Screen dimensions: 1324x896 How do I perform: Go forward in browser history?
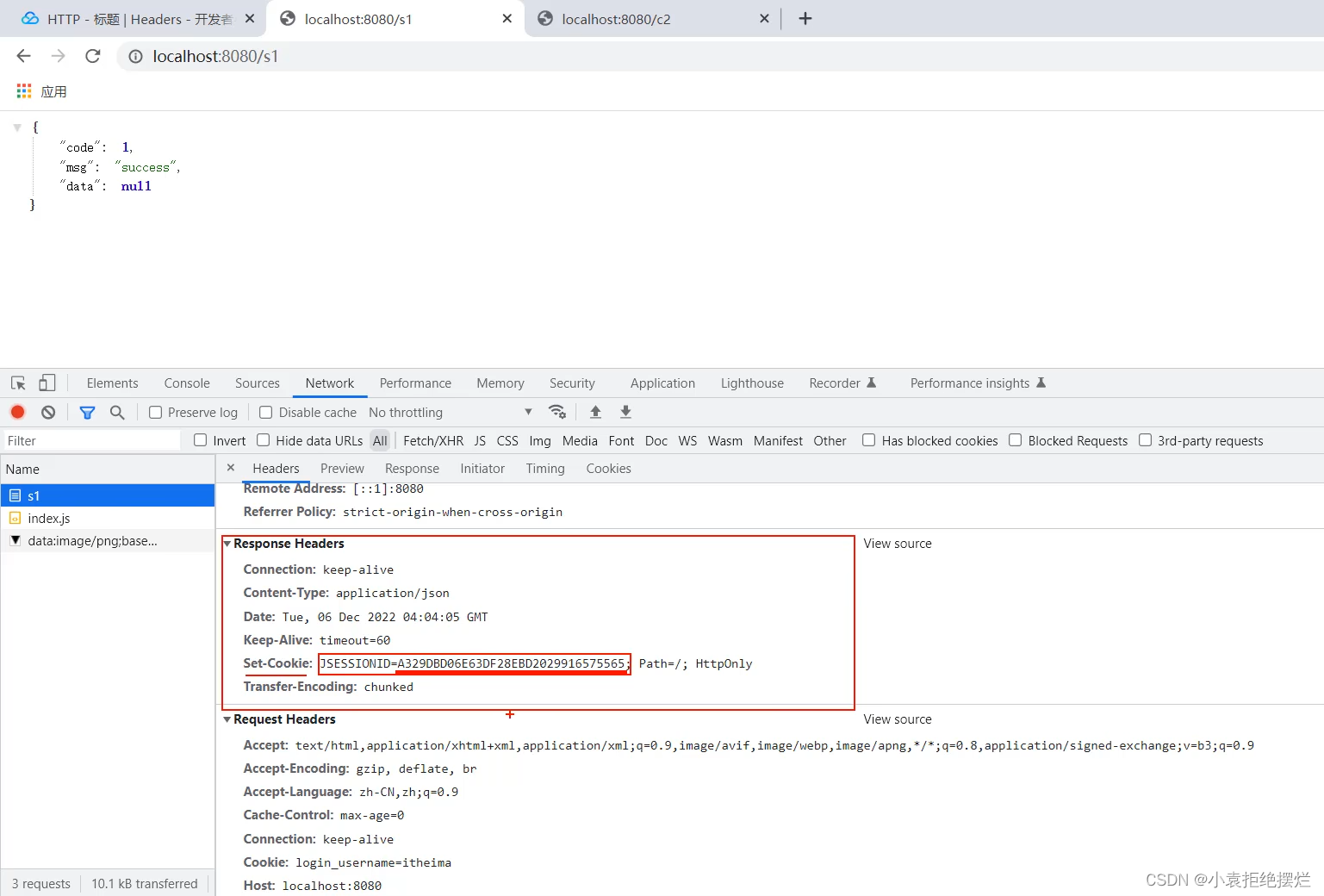(x=58, y=56)
